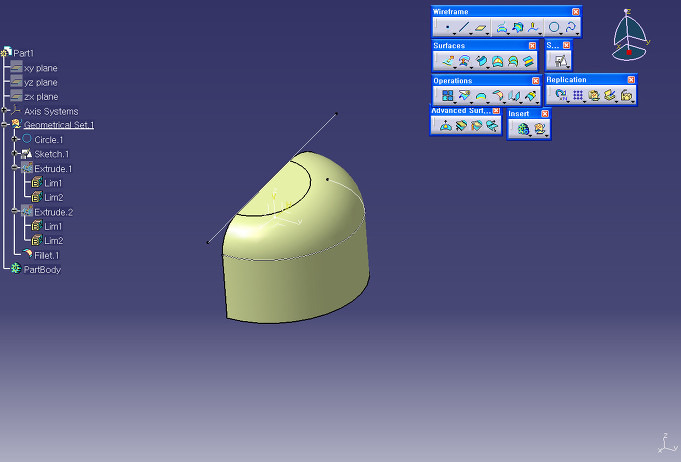Start the Multi-Sections Surface command
681x462 pixels.
[513, 61]
